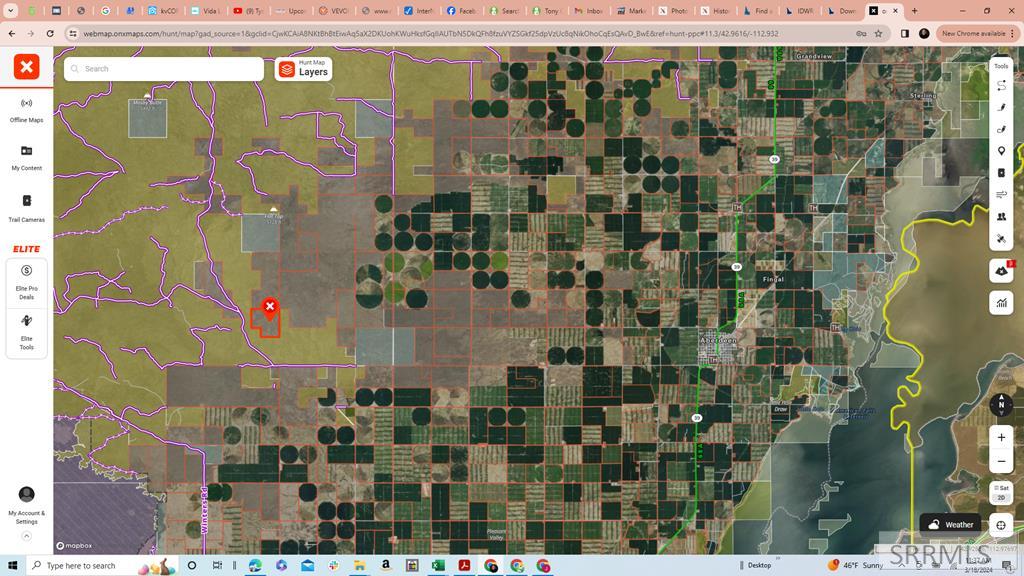This screenshot has width=1024, height=576.
Task: Open the Weather panel
Action: [950, 524]
